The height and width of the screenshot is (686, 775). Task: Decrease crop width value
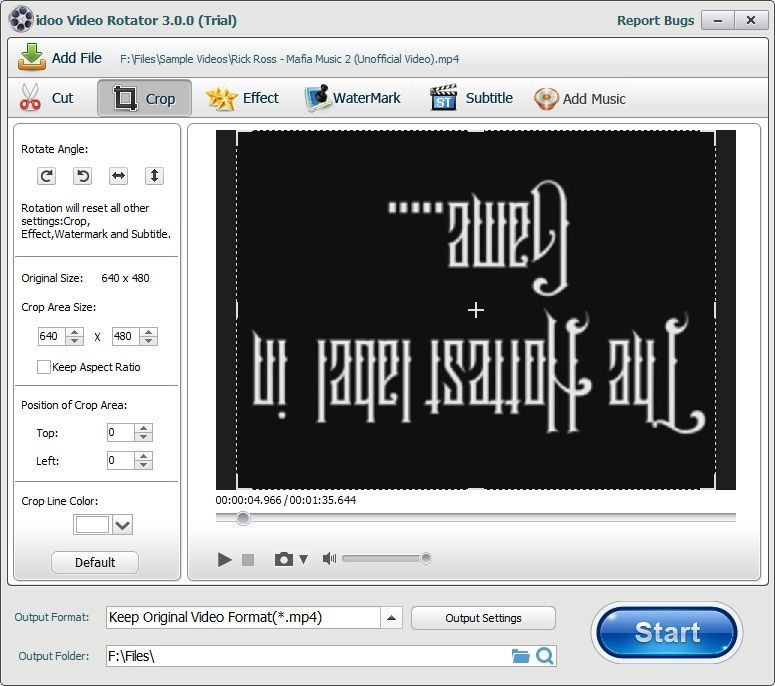(75, 341)
